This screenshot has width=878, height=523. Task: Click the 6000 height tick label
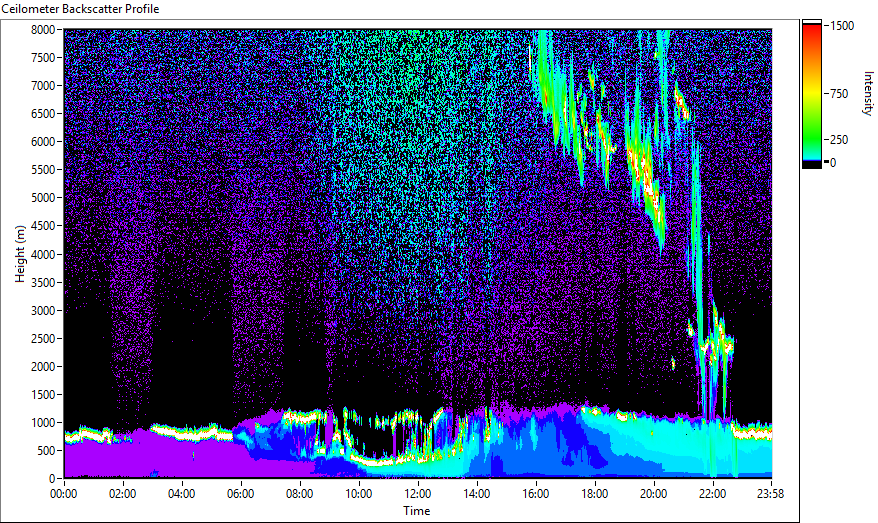pyautogui.click(x=43, y=142)
